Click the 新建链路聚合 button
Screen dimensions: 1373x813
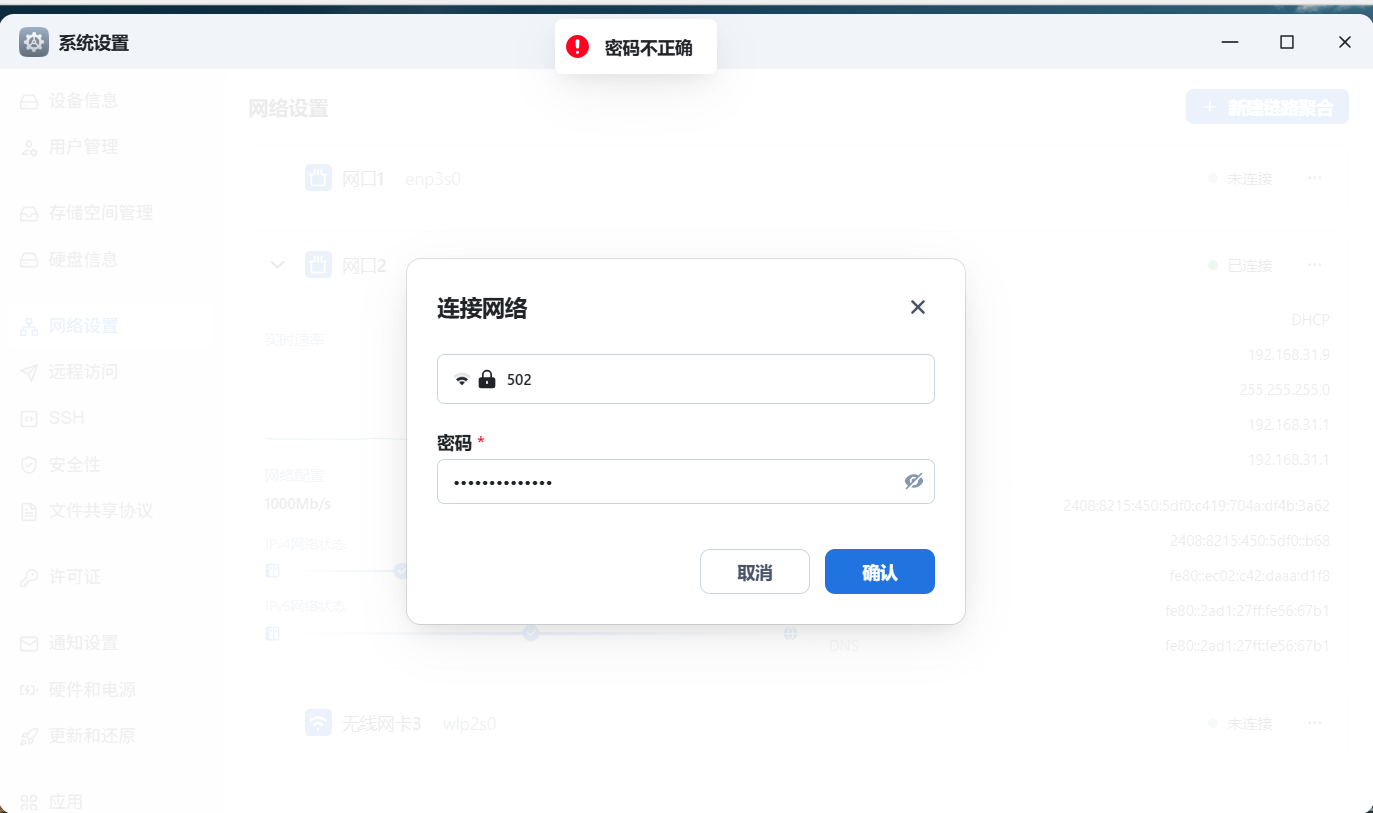pyautogui.click(x=1267, y=107)
